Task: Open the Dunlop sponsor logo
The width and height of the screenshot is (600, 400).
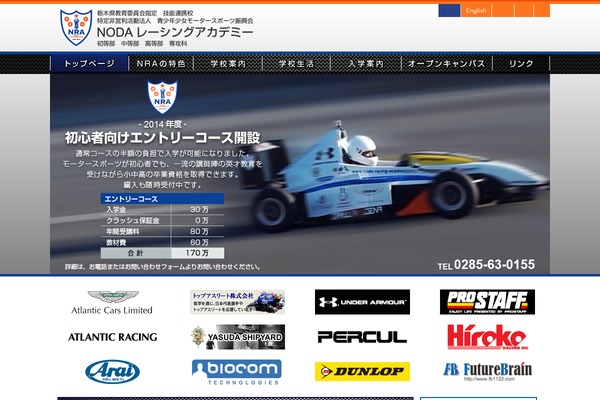Action: point(362,372)
